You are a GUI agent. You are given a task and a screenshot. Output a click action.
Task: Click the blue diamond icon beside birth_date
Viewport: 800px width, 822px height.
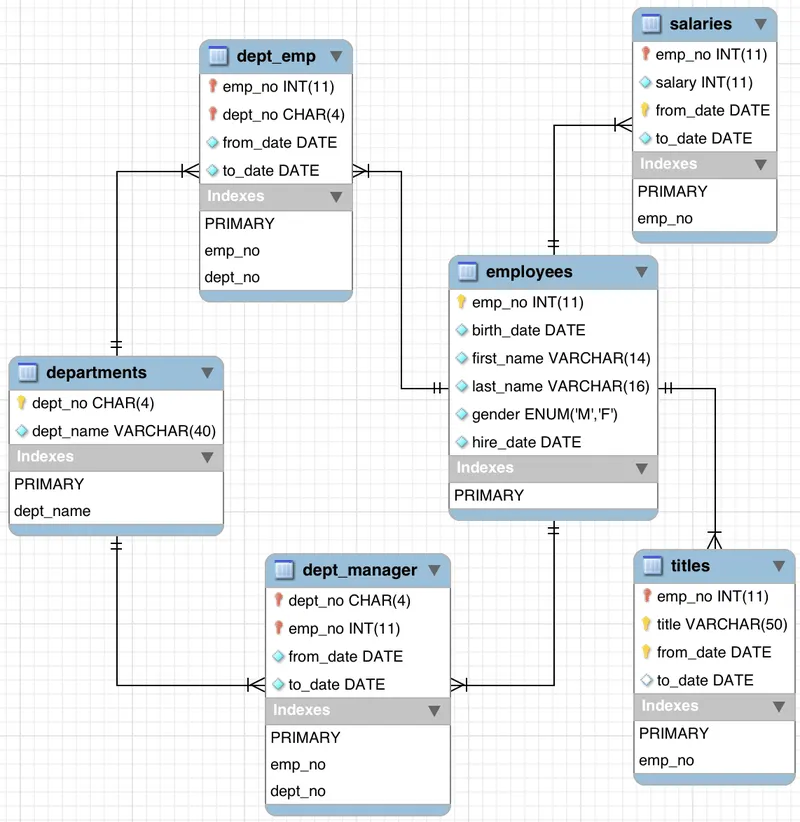click(461, 330)
